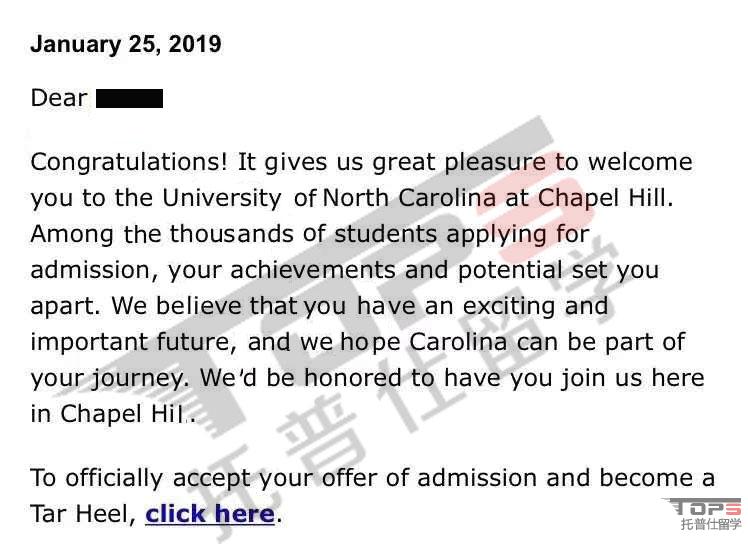The height and width of the screenshot is (544, 748).
Task: Click the word "exciting" in the paragraph
Action: click(509, 307)
